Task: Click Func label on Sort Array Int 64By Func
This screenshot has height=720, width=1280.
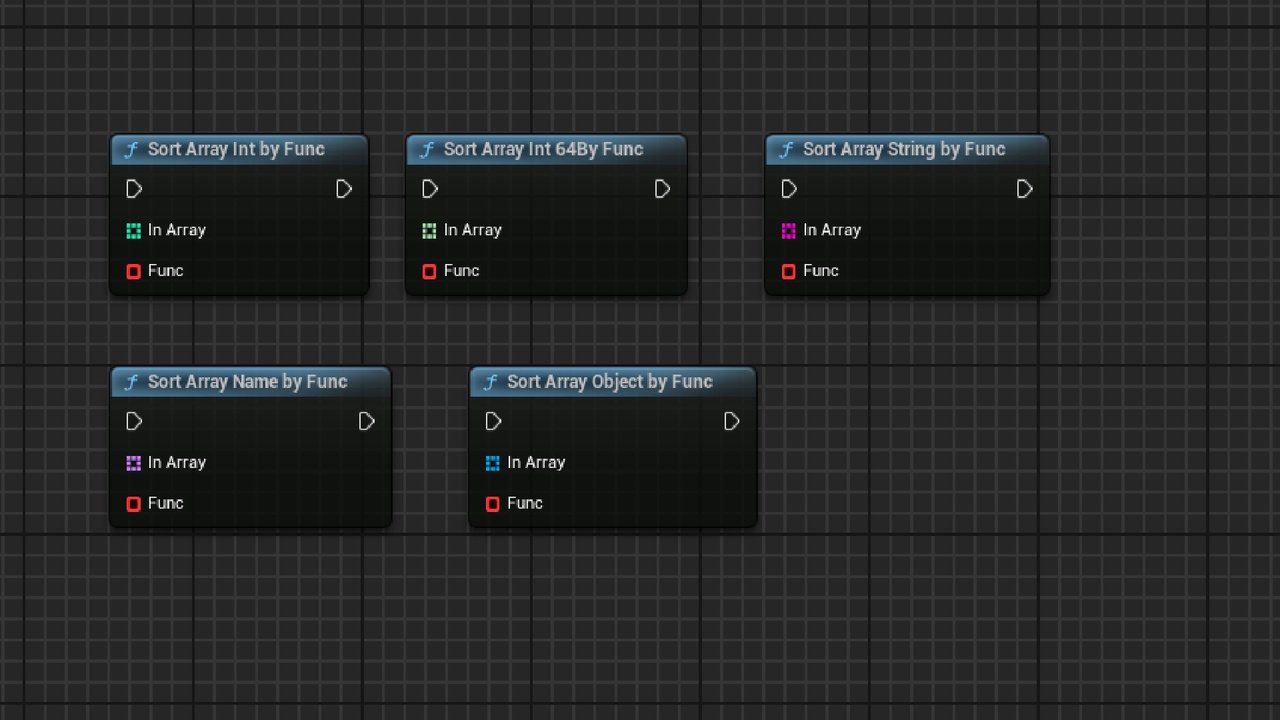Action: tap(462, 270)
